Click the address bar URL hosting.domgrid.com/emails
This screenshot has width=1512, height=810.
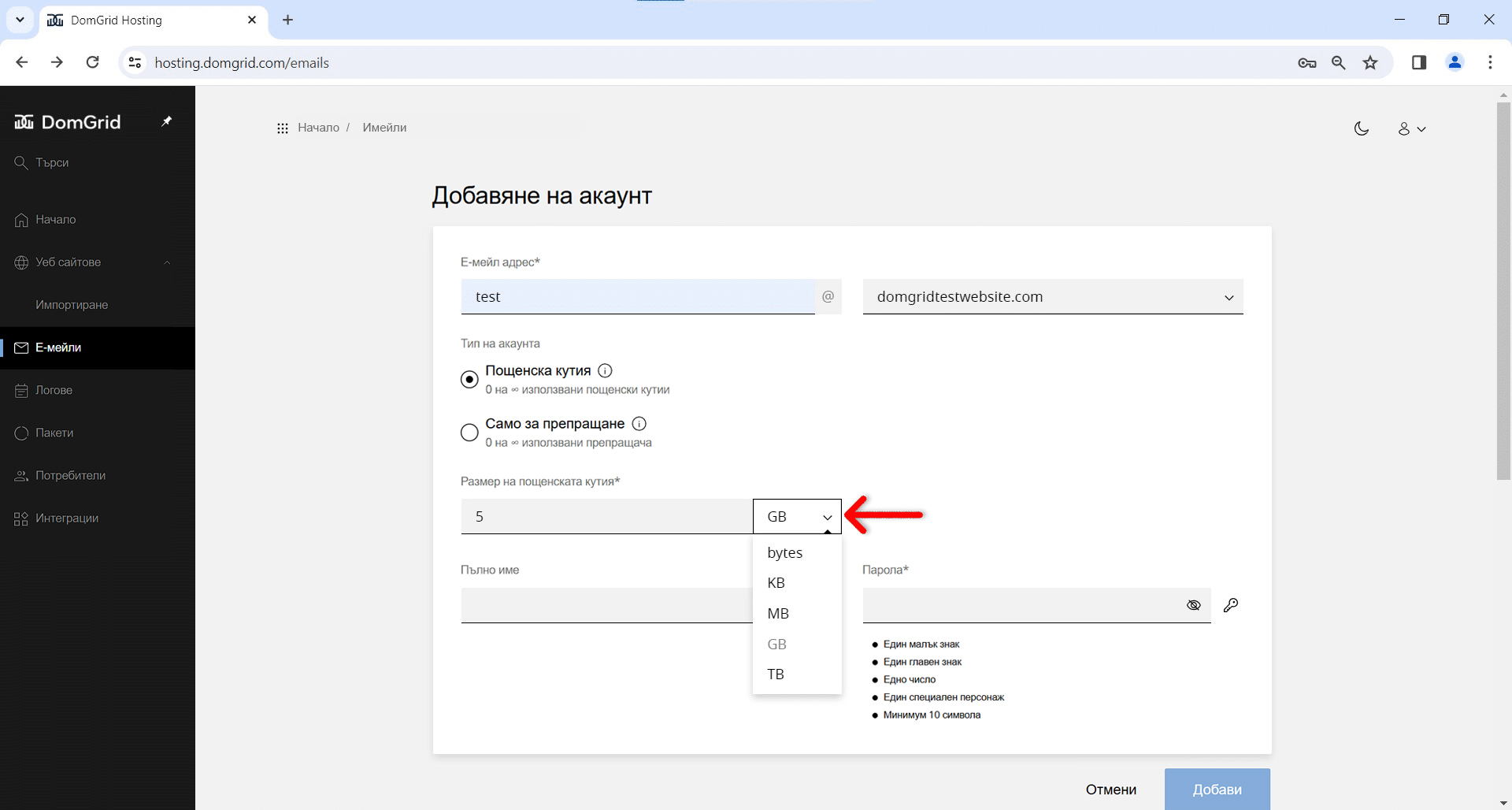[242, 63]
